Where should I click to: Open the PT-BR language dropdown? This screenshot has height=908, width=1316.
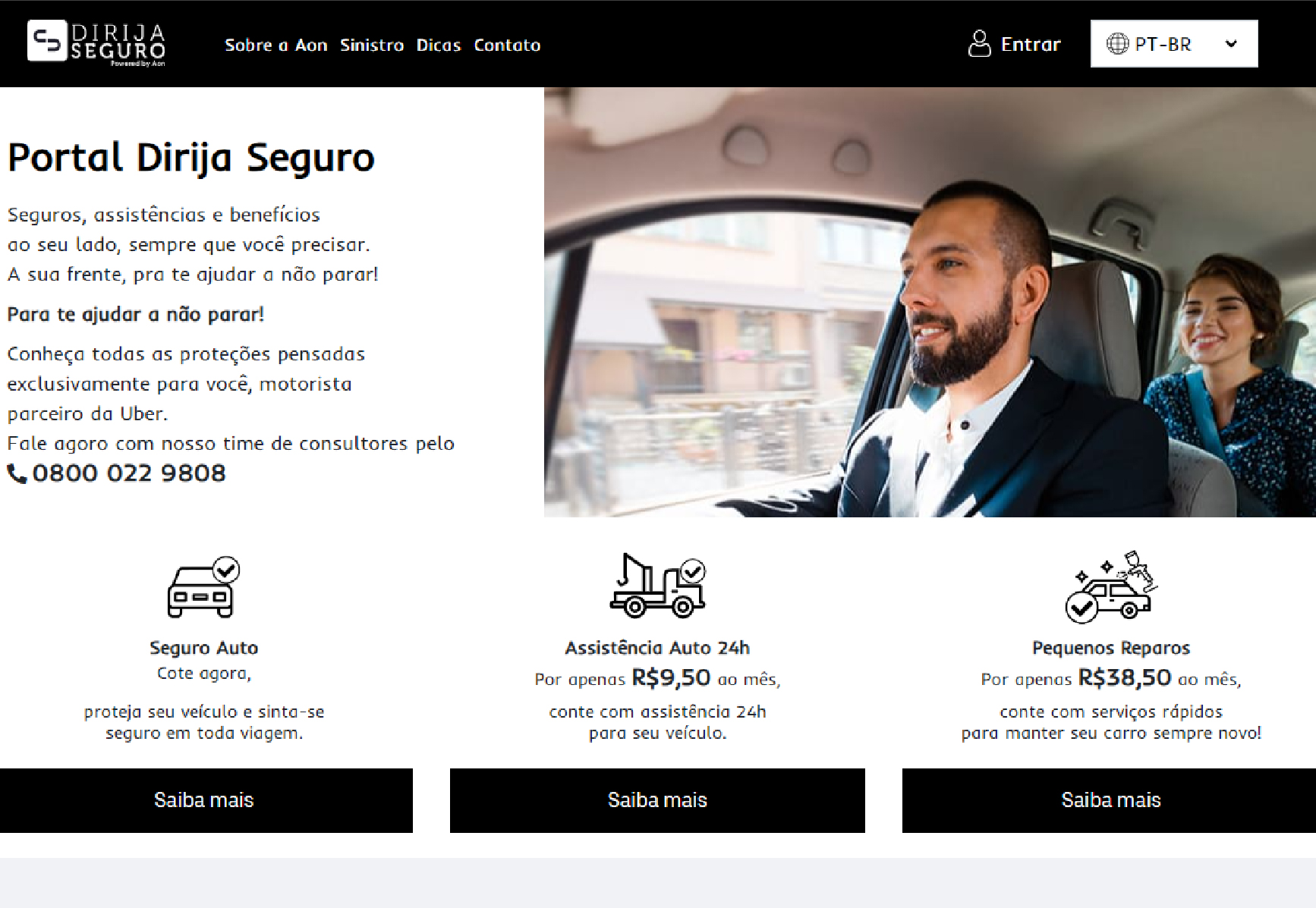[x=1174, y=44]
